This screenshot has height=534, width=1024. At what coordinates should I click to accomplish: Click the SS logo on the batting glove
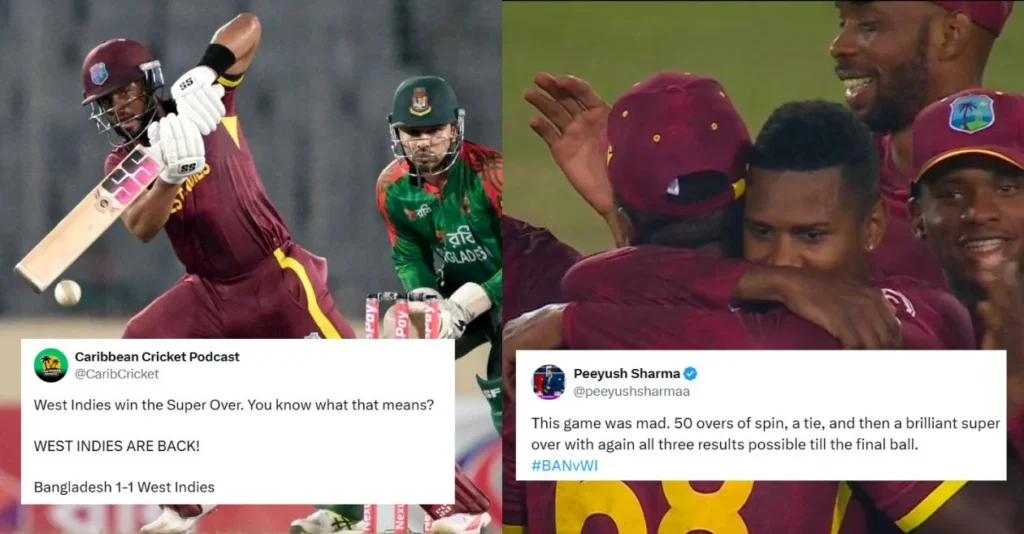pyautogui.click(x=187, y=84)
